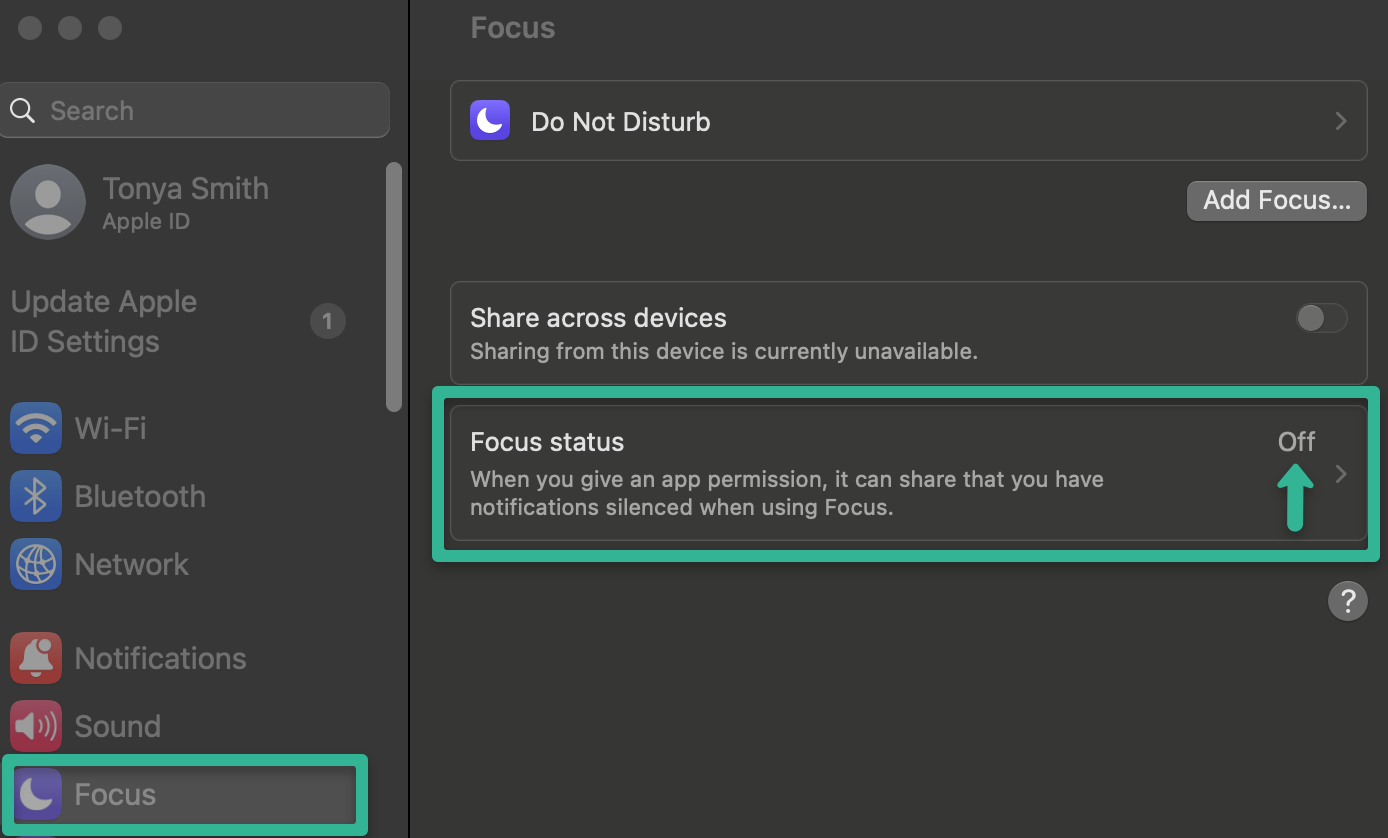1388x838 pixels.
Task: Click the magnifying glass in the search field
Action: pos(22,110)
